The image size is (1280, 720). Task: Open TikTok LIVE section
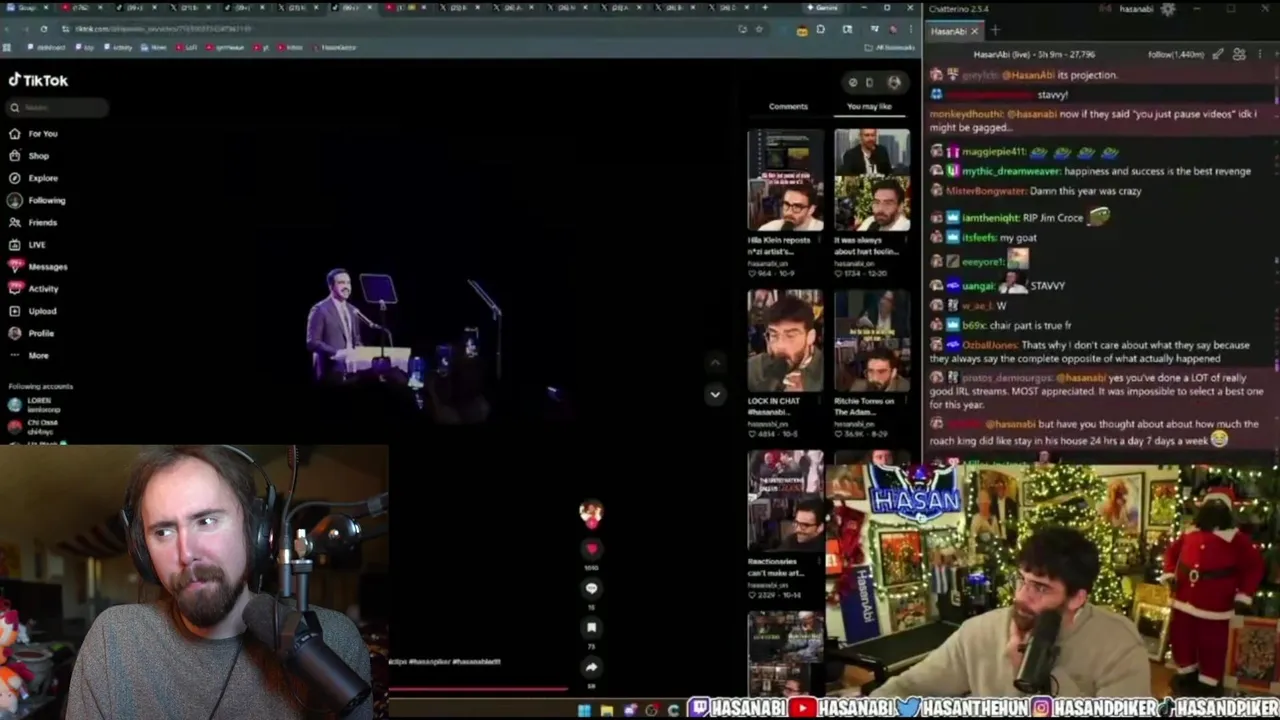tap(28, 244)
